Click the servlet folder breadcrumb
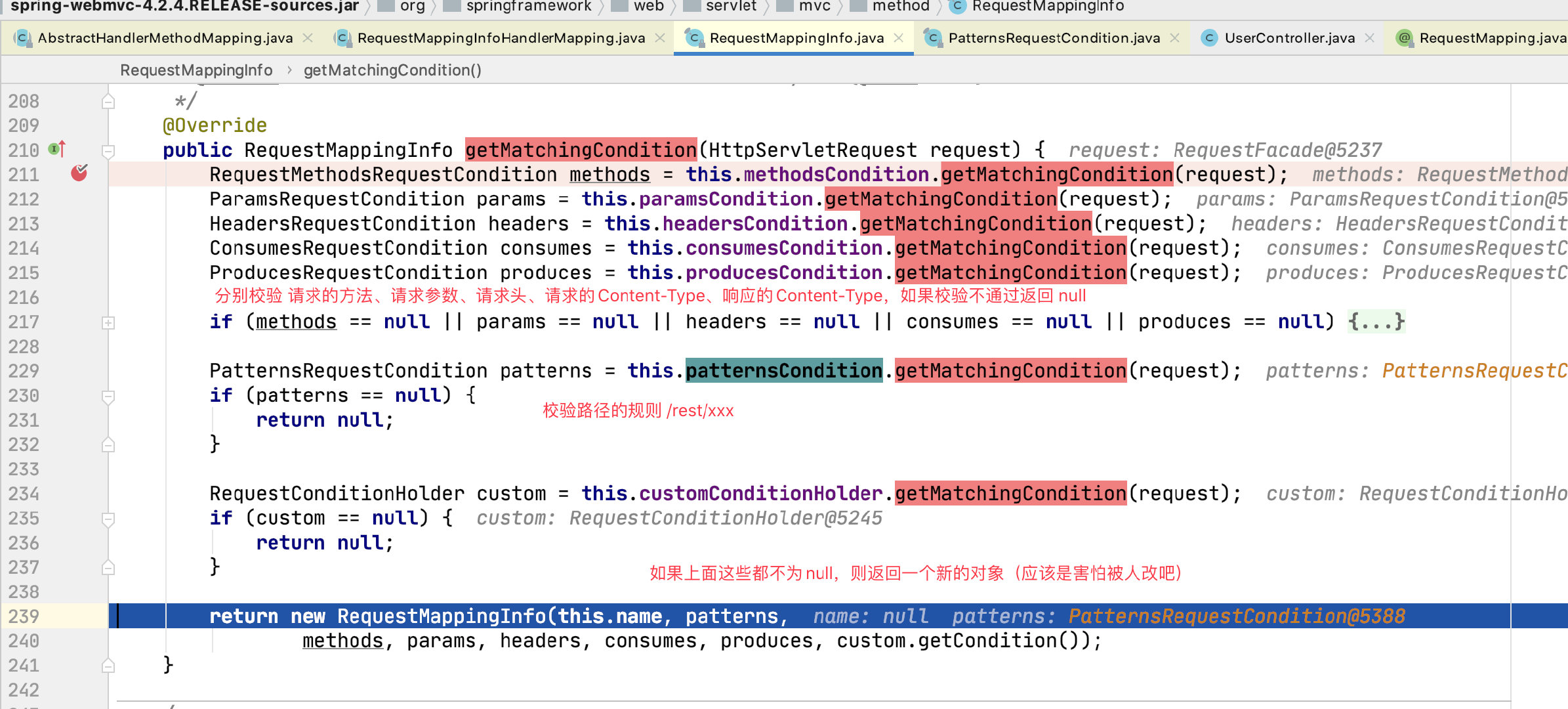 [720, 6]
